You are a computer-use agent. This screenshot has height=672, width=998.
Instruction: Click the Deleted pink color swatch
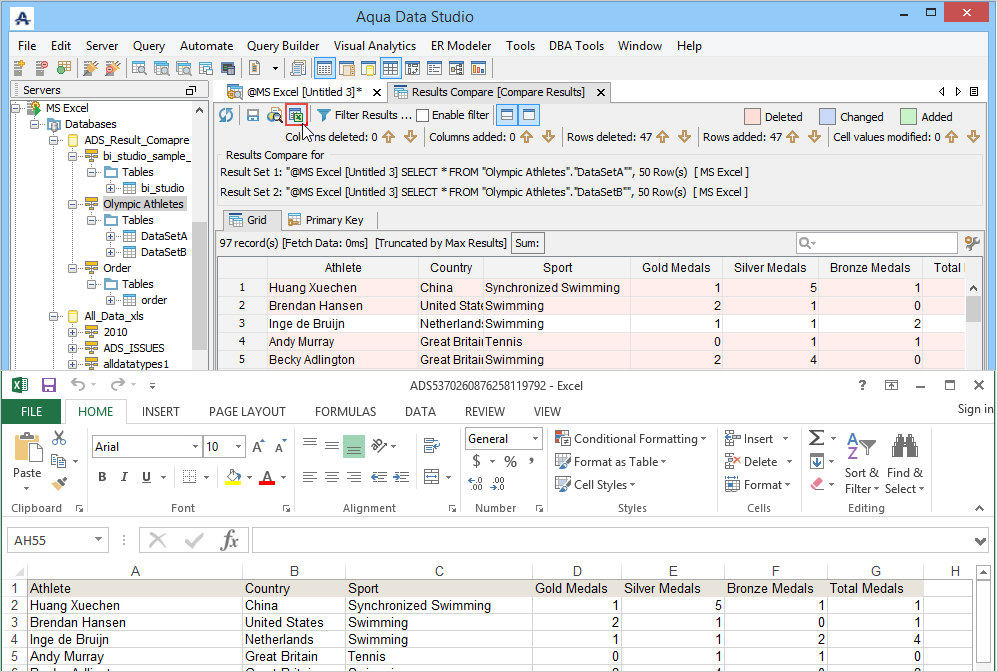752,117
